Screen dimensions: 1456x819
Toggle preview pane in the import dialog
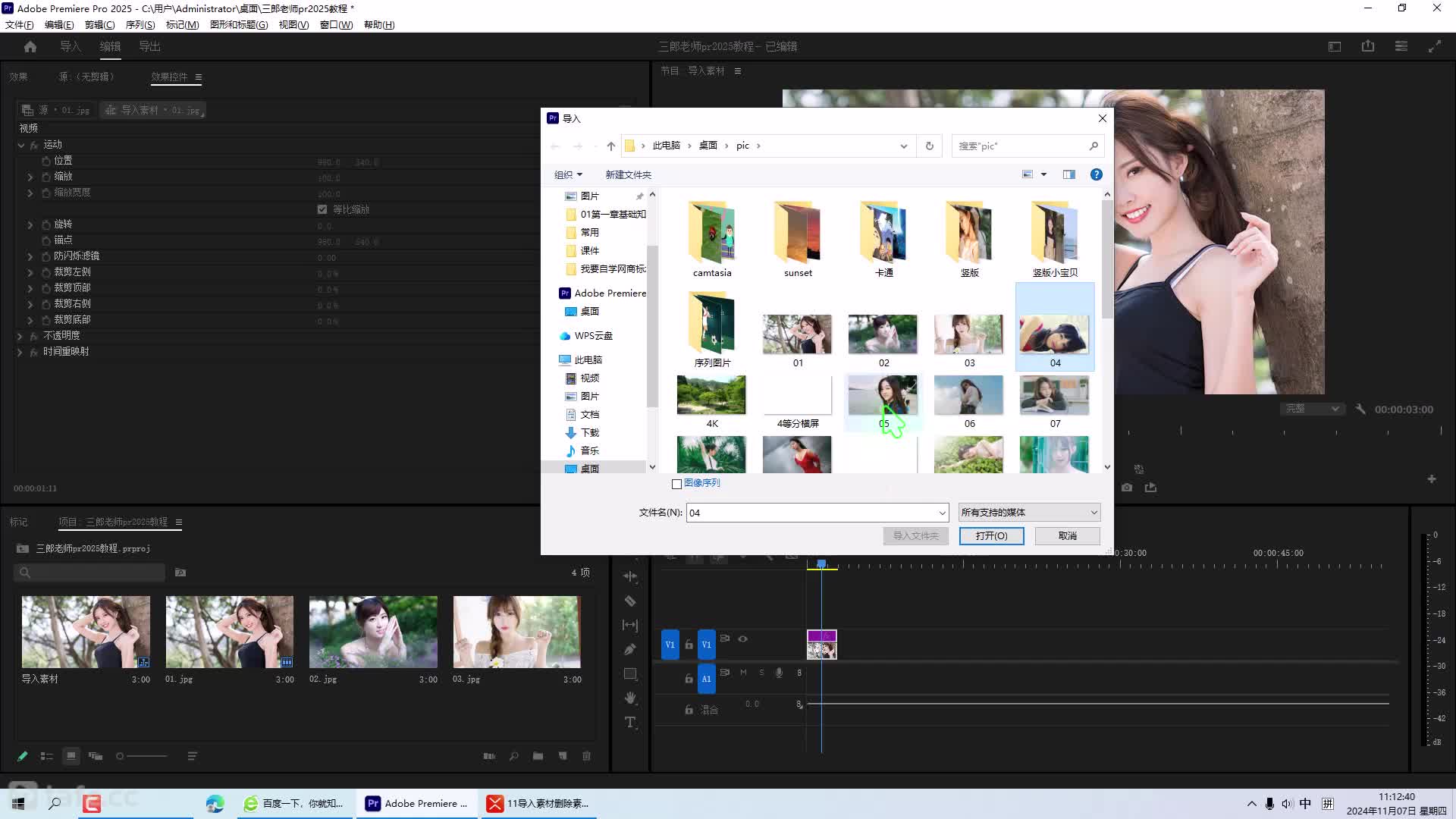[x=1069, y=174]
